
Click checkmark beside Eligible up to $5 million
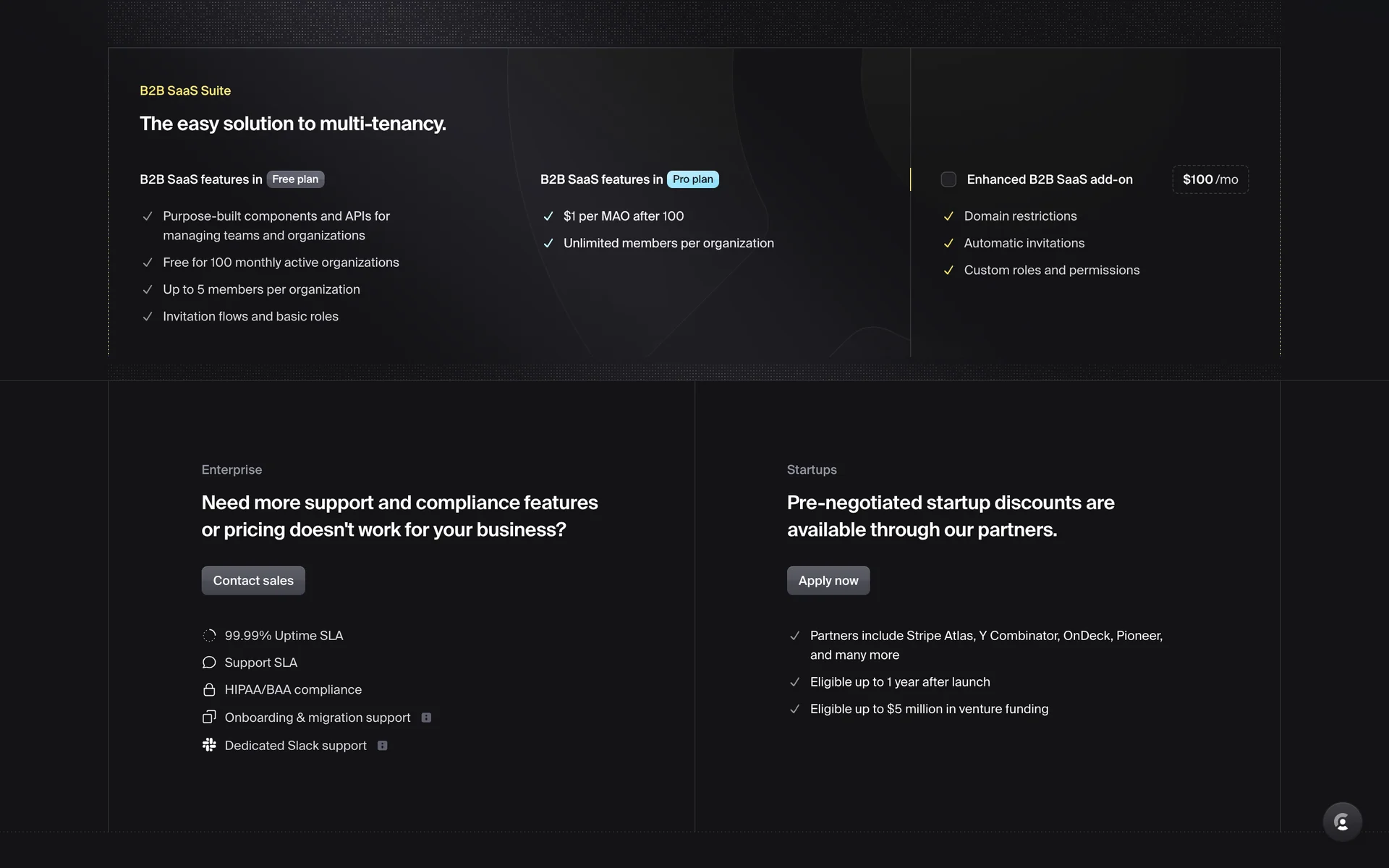pyautogui.click(x=794, y=710)
